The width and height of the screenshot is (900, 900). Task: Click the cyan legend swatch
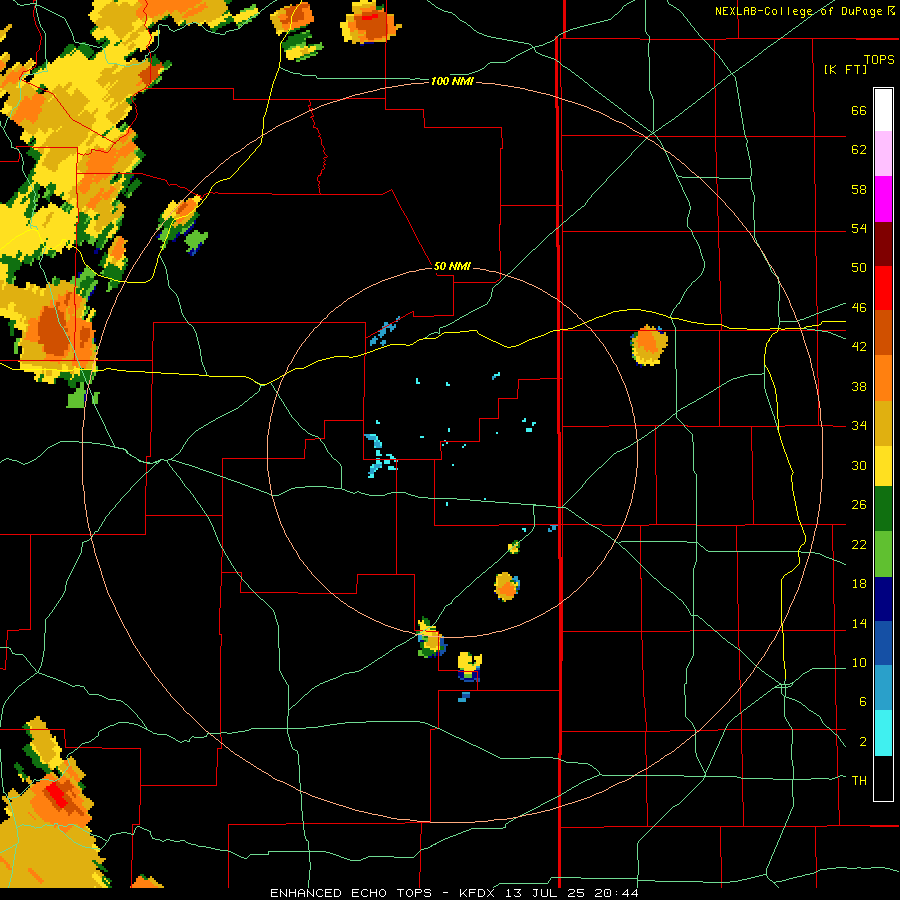coord(883,733)
